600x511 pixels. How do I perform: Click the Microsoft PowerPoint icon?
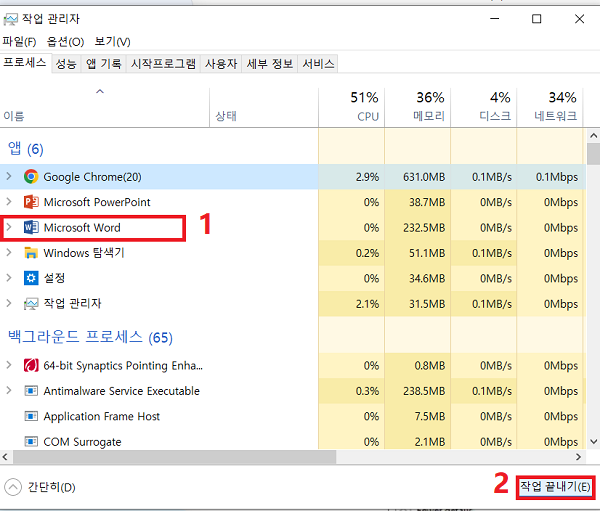pos(31,202)
